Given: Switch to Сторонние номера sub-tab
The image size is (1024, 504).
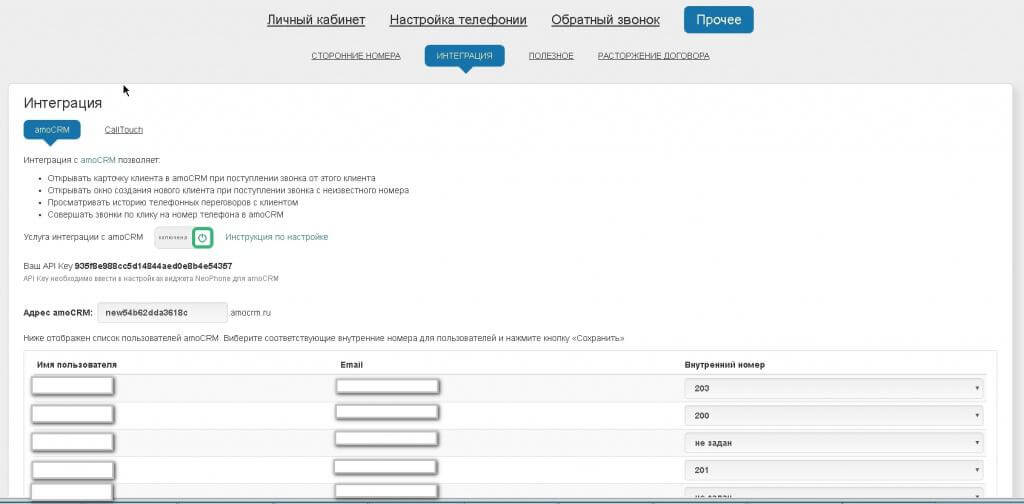Looking at the screenshot, I should [x=356, y=56].
